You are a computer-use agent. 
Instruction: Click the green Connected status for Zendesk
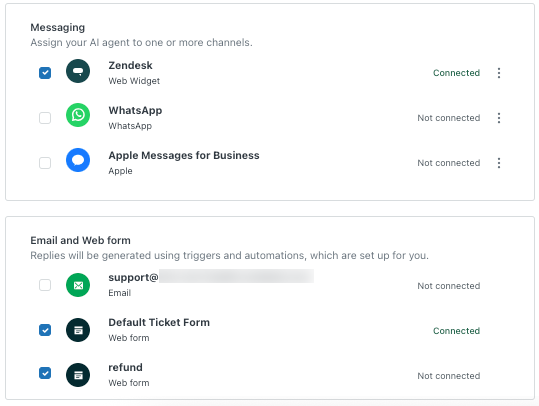(456, 73)
